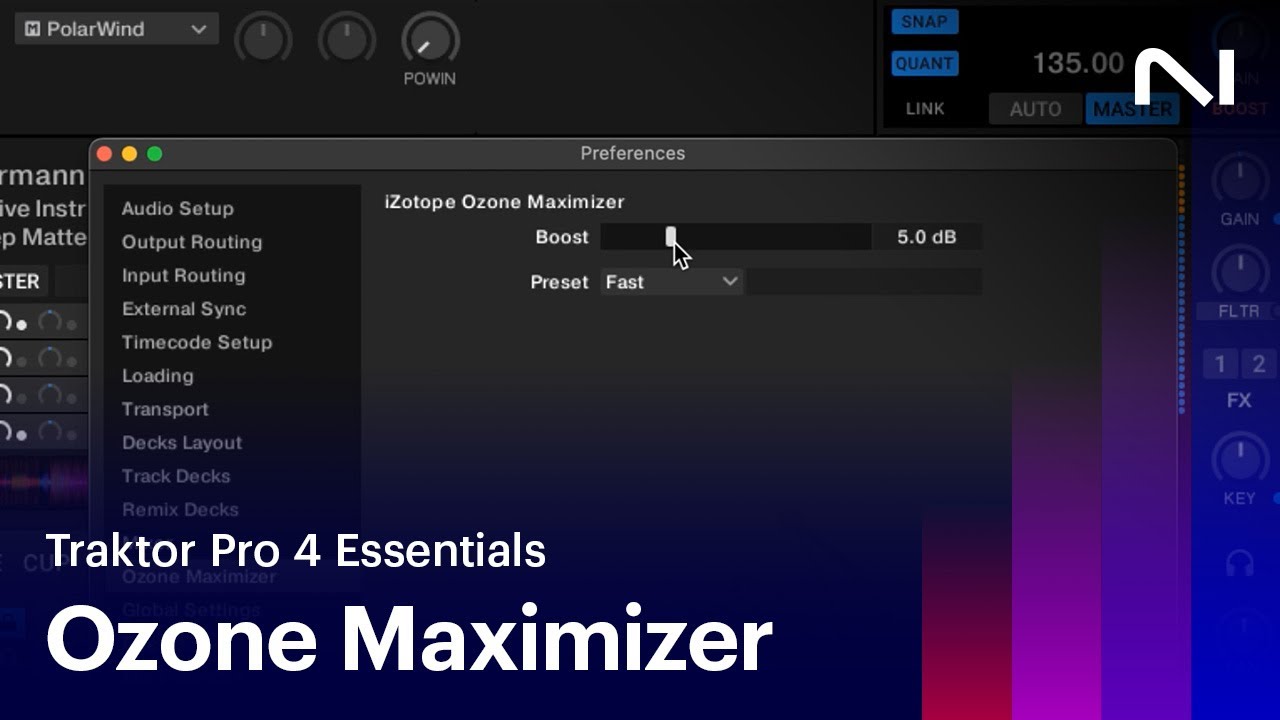Viewport: 1280px width, 720px height.
Task: Enable AUTO master clock mode
Action: pos(1035,109)
